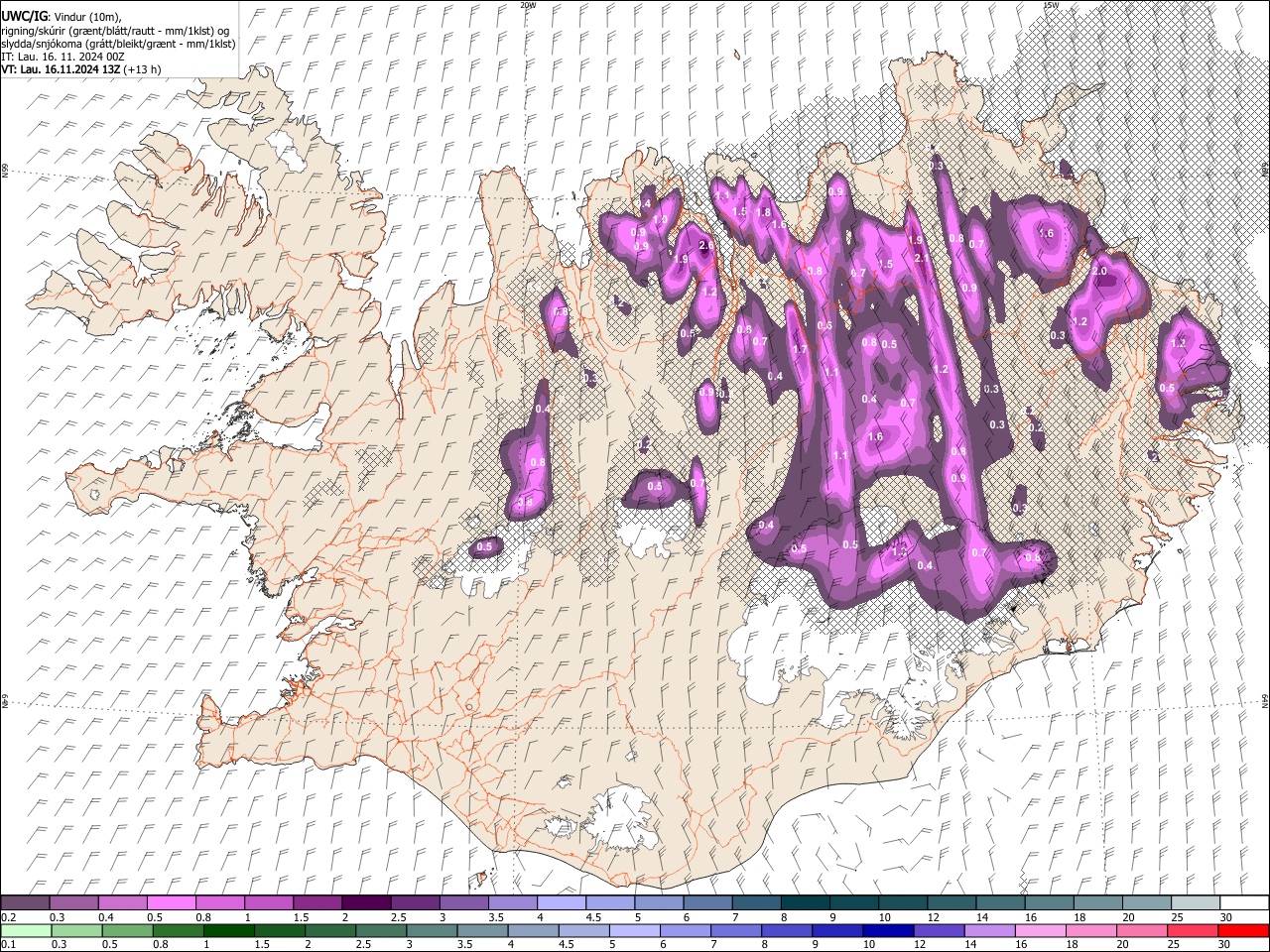Pick the violet rain swatch between 14 and 16
1270x952 pixels.
click(x=988, y=930)
